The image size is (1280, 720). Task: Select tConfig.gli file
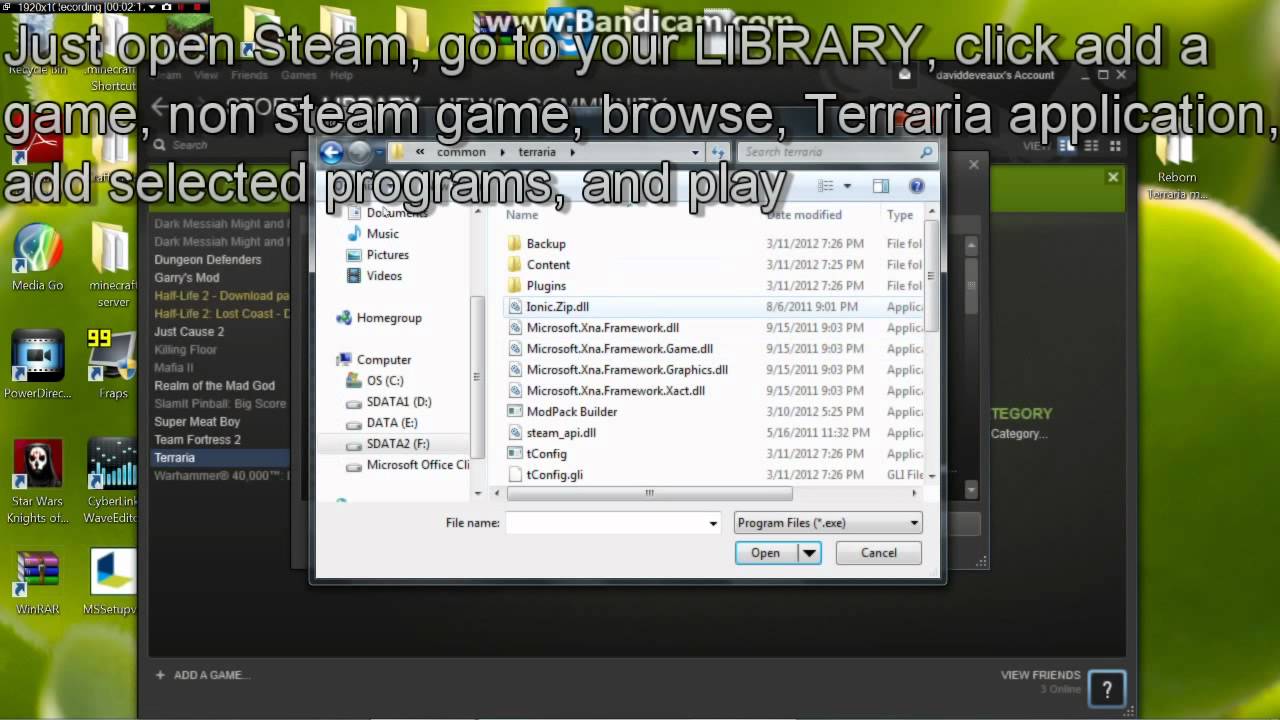click(554, 475)
